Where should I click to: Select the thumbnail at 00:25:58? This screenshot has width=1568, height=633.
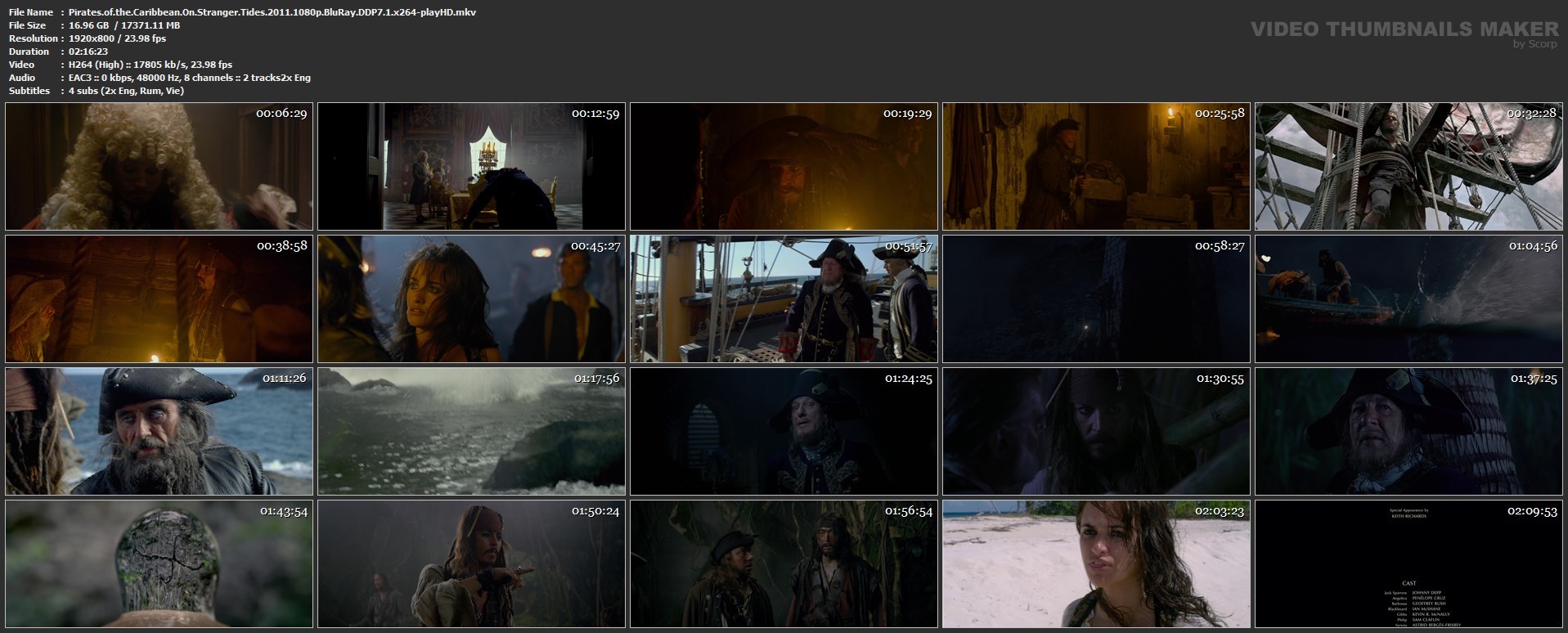click(x=1096, y=166)
